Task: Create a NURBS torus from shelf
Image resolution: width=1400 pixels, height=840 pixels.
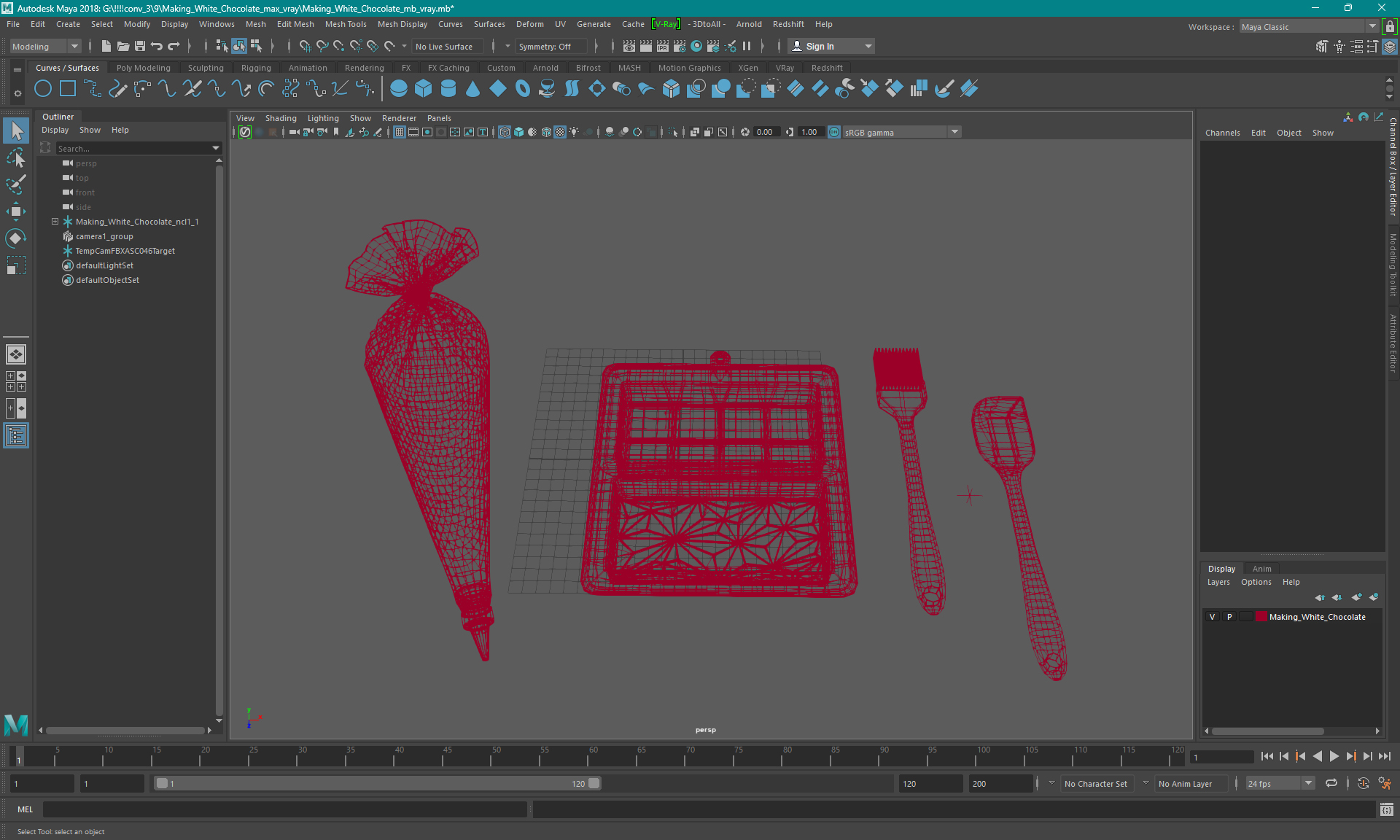Action: point(523,89)
